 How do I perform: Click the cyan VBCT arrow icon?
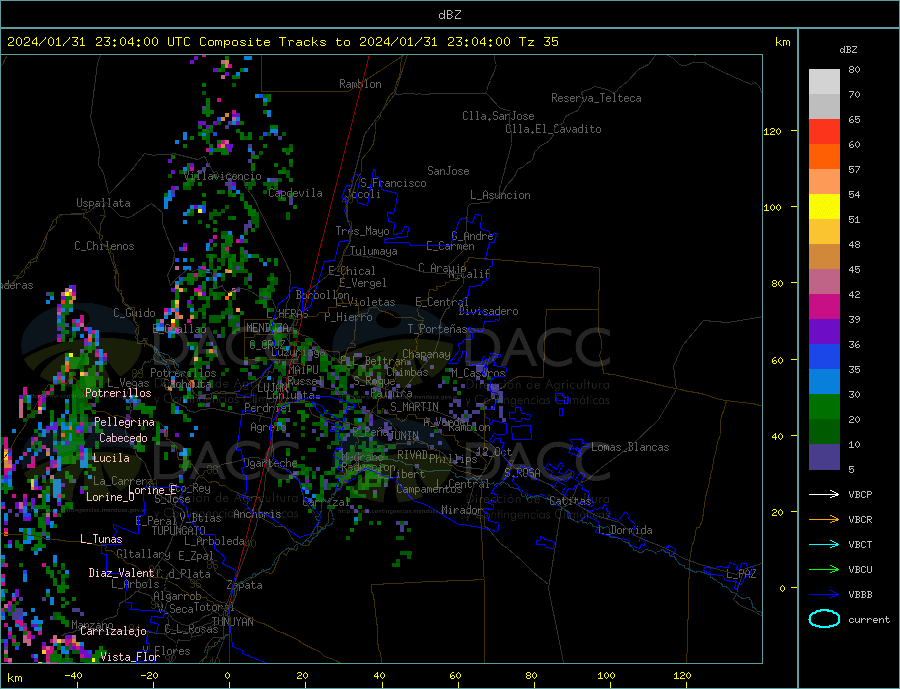click(824, 544)
